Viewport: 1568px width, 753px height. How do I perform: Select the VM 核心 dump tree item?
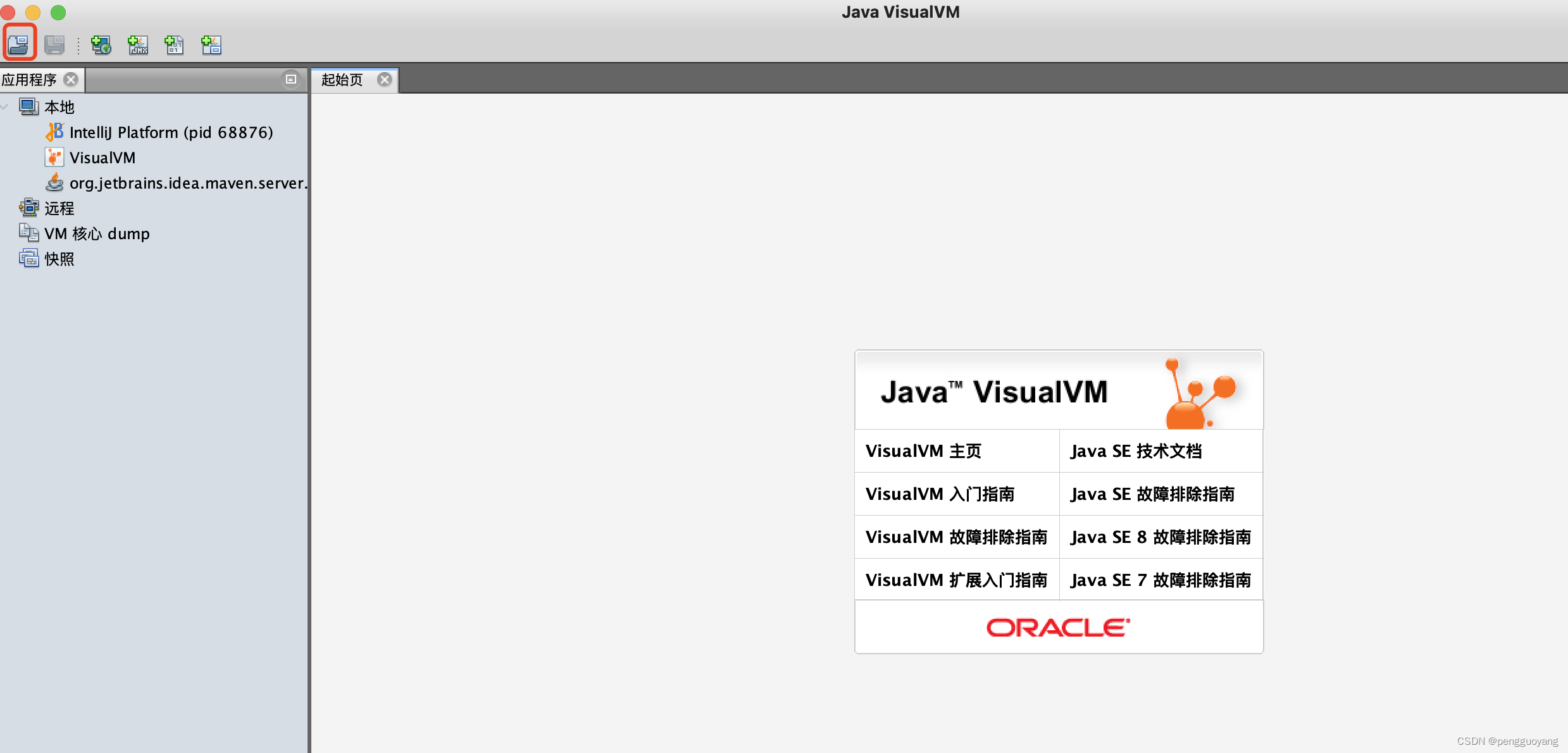(x=96, y=233)
